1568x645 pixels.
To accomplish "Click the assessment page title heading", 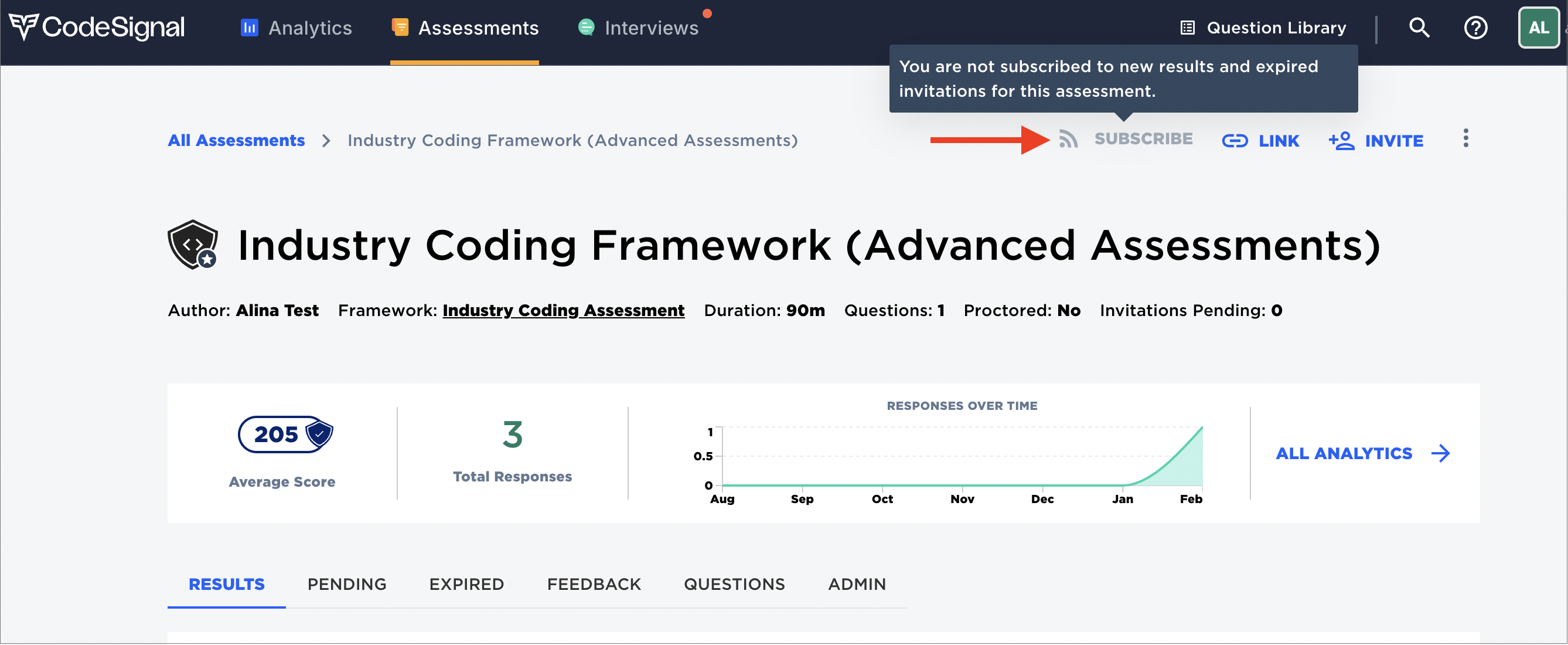I will [809, 246].
